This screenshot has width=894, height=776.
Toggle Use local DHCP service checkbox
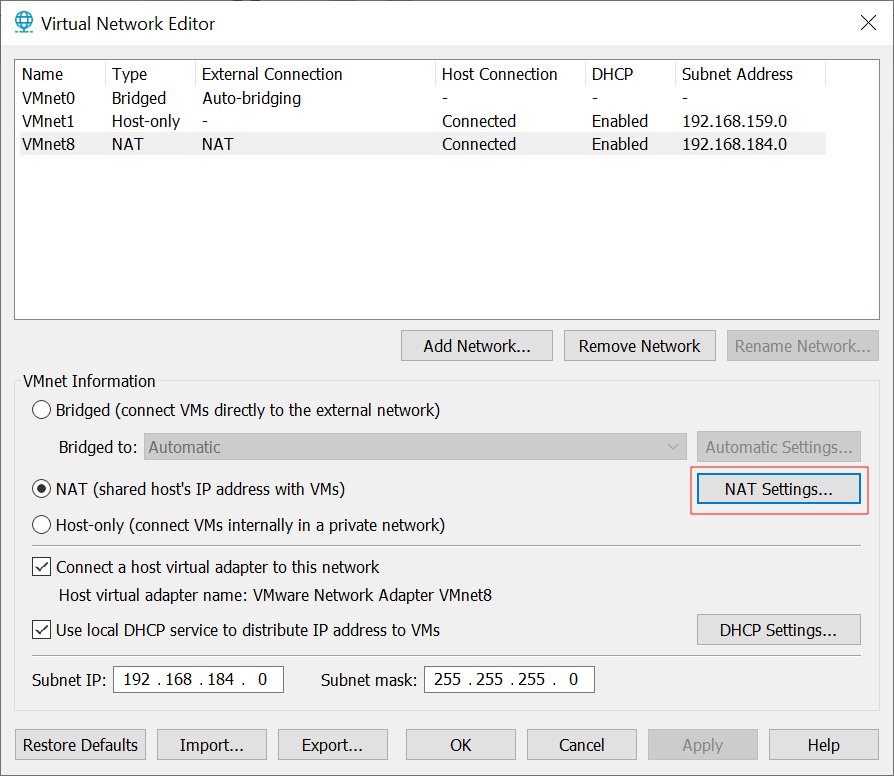coord(41,630)
